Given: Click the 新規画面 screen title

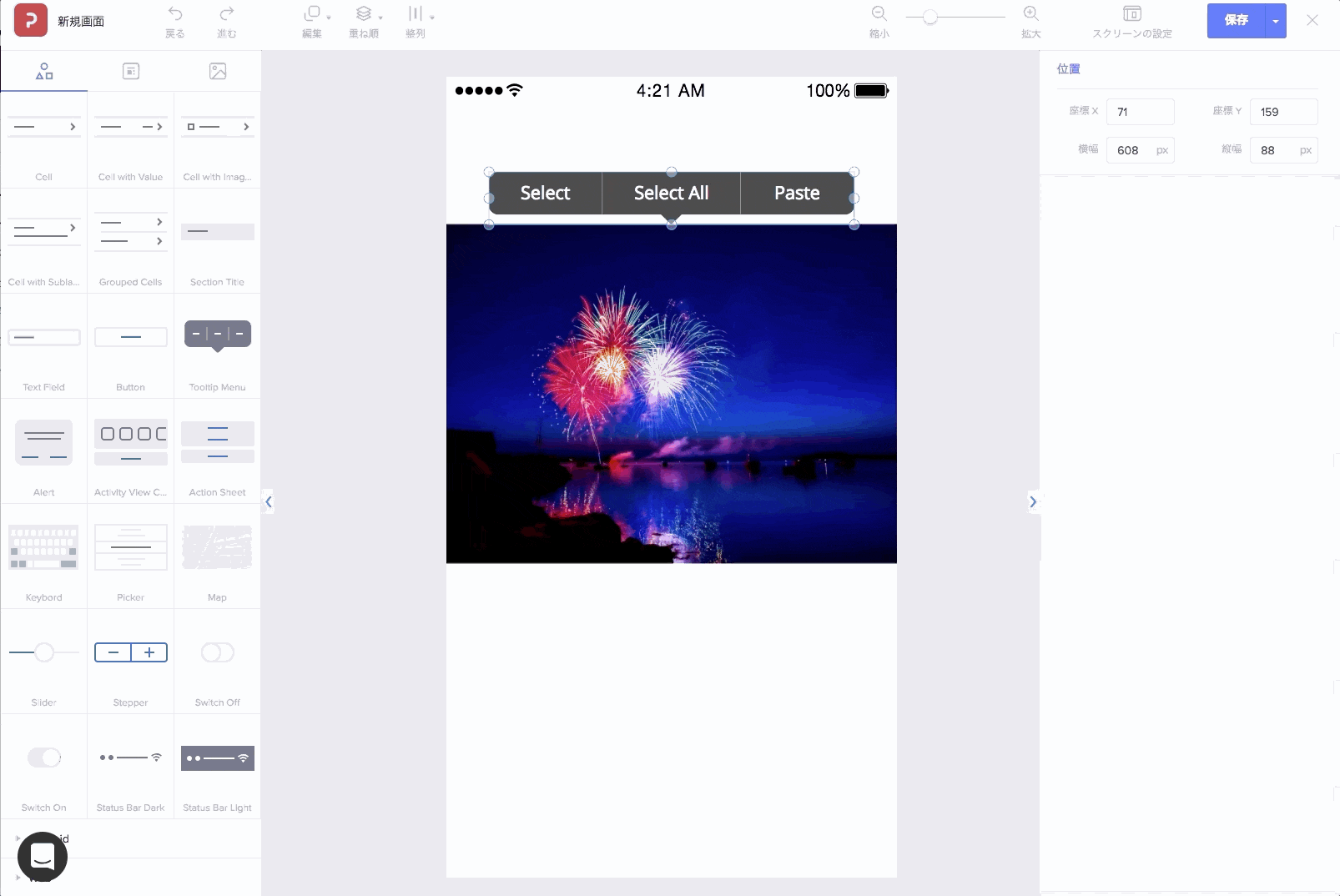Looking at the screenshot, I should [81, 21].
